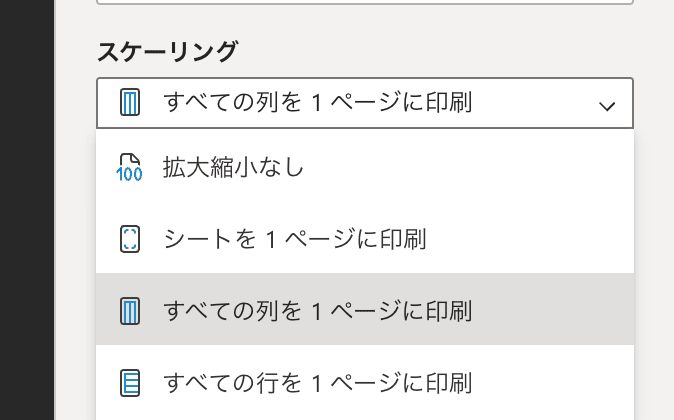Click the horizontal rows page icon
The height and width of the screenshot is (420, 674).
(x=129, y=383)
